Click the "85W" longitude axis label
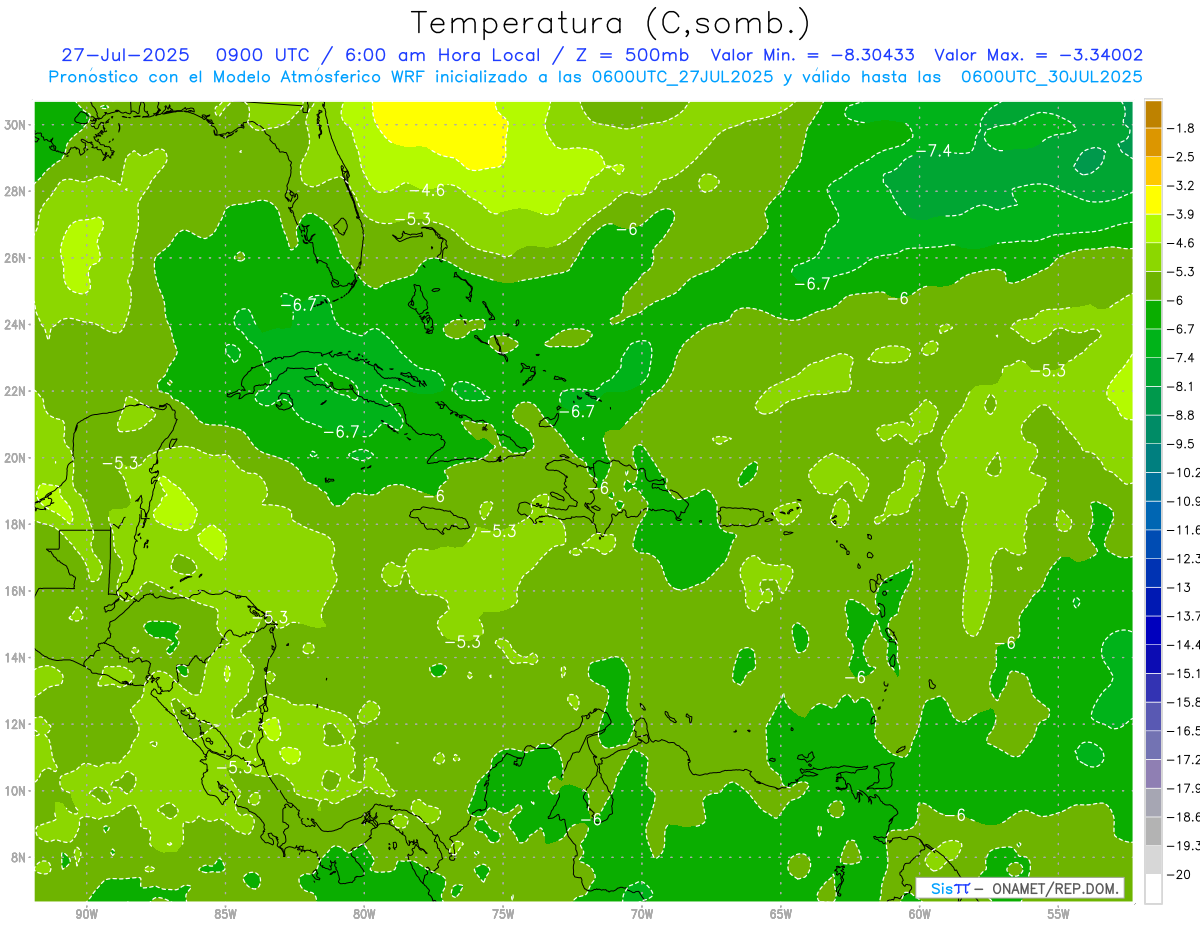 coord(225,914)
